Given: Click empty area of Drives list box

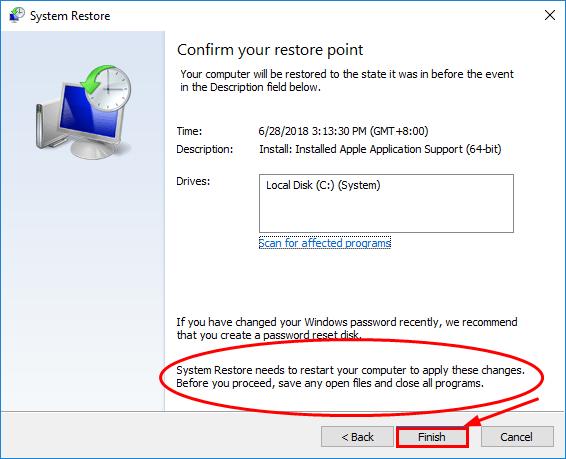Looking at the screenshot, I should (x=386, y=213).
